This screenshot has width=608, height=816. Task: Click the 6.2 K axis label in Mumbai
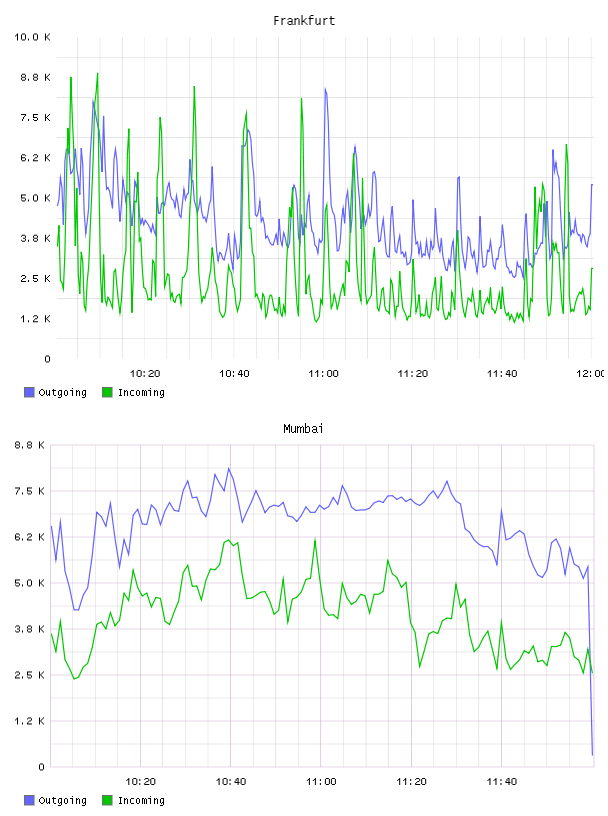[30, 537]
